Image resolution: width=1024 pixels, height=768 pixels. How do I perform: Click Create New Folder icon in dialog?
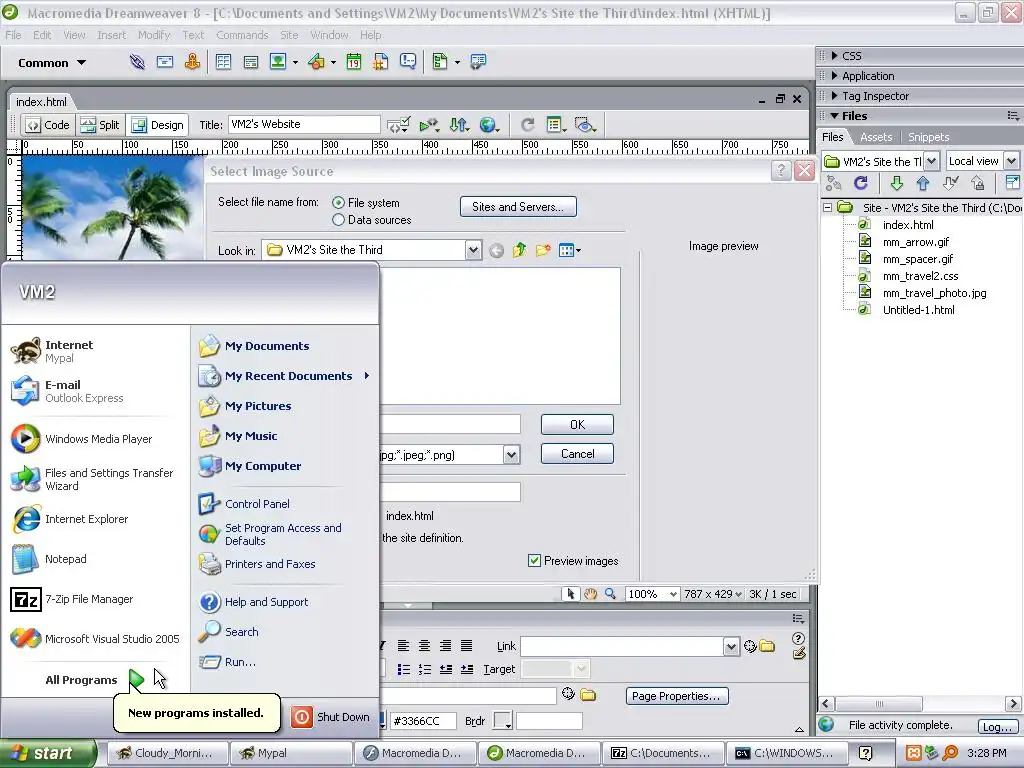(x=543, y=250)
